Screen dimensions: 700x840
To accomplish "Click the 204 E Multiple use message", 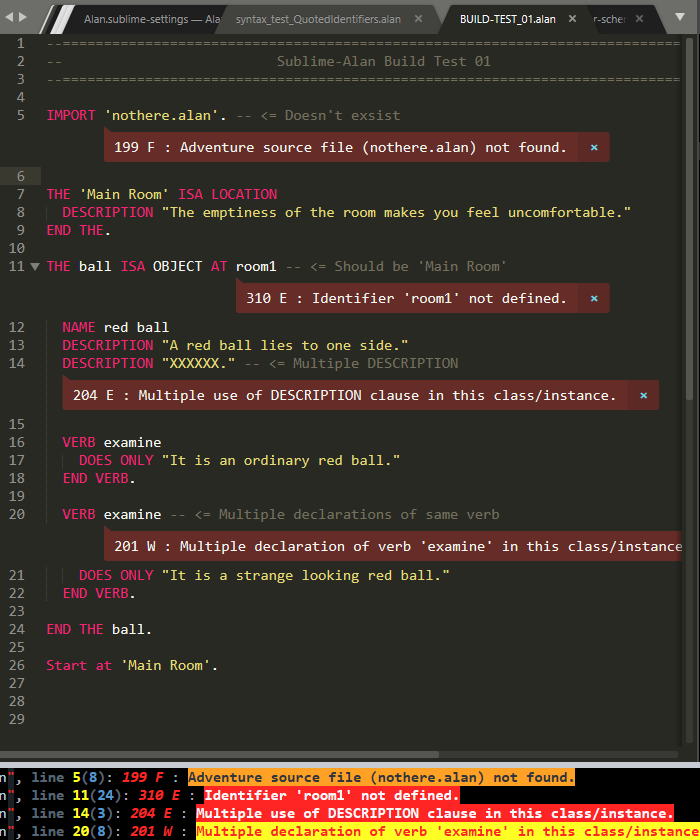I will [x=344, y=395].
